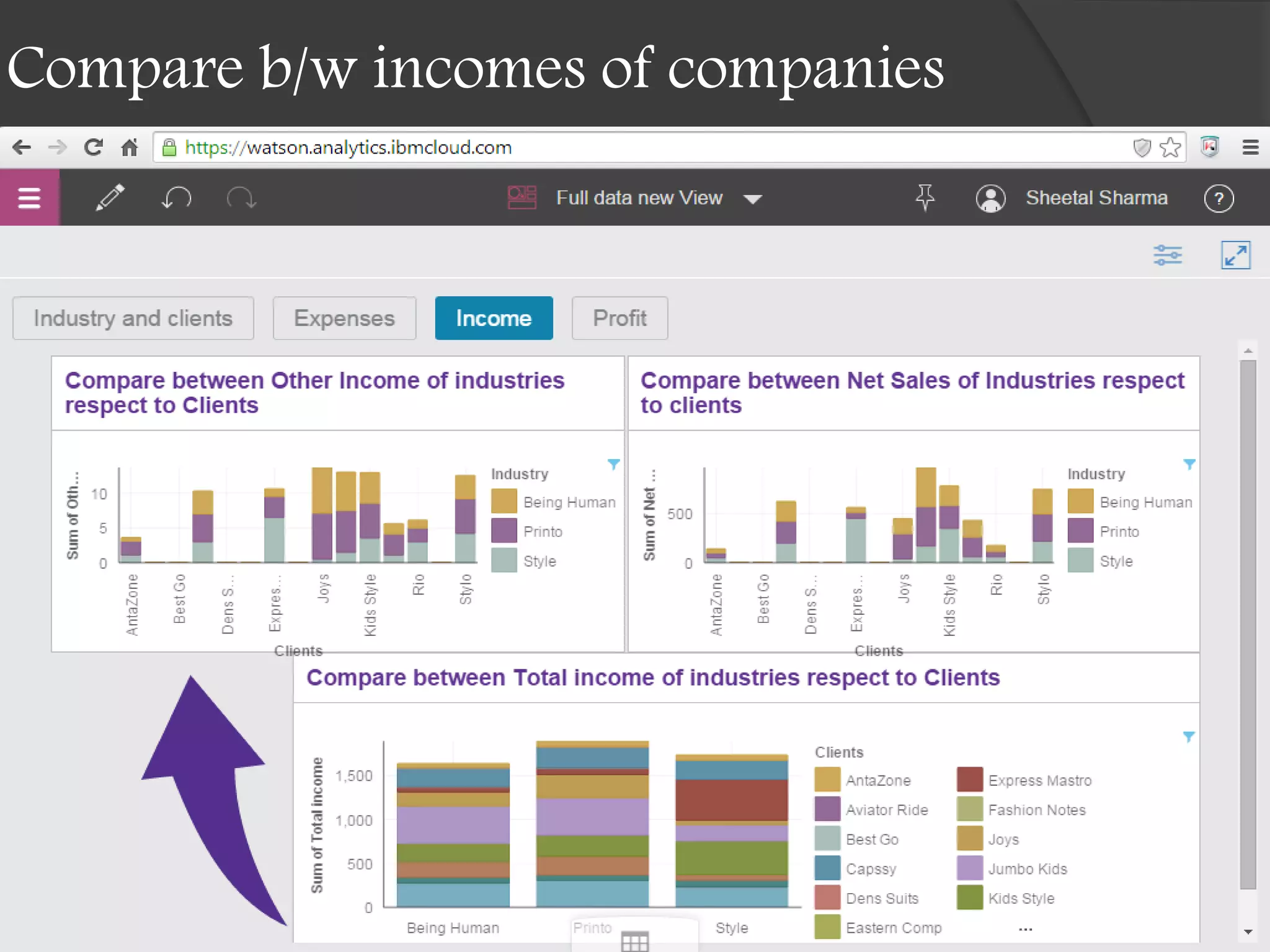Viewport: 1270px width, 952px height.
Task: Click the data table grid icon
Action: tap(635, 941)
